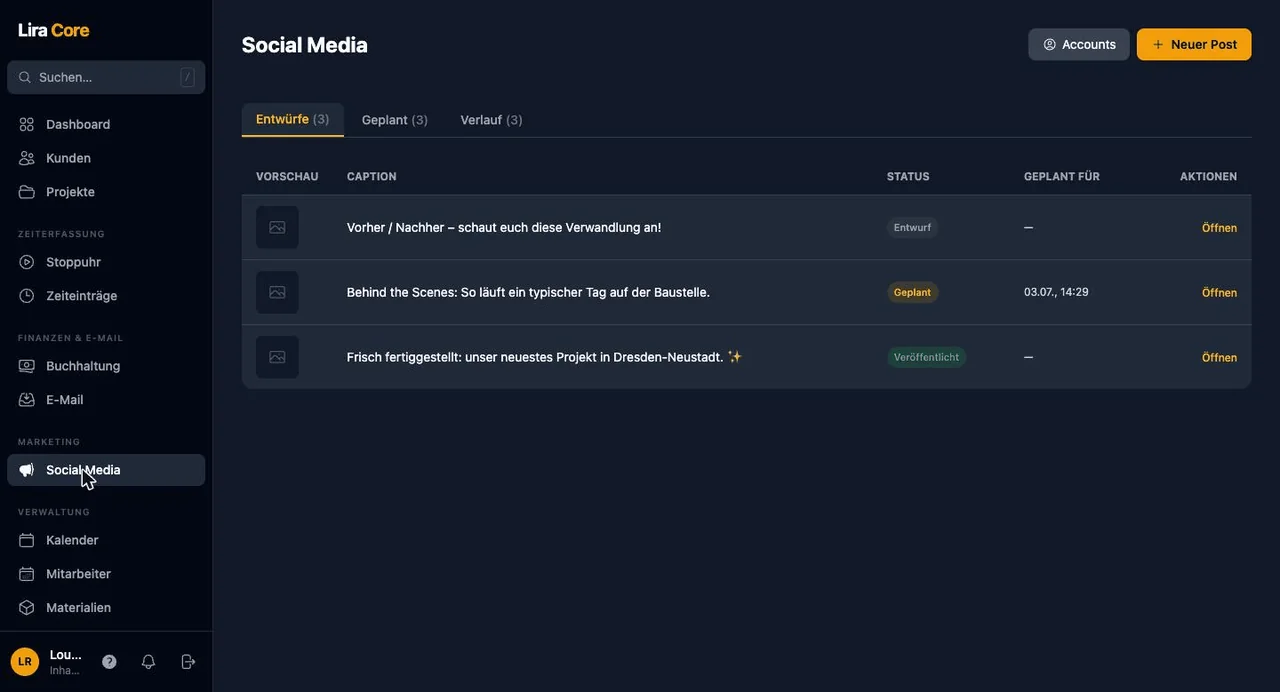The height and width of the screenshot is (692, 1280).
Task: Click the VORSCHAU column header
Action: (x=287, y=176)
